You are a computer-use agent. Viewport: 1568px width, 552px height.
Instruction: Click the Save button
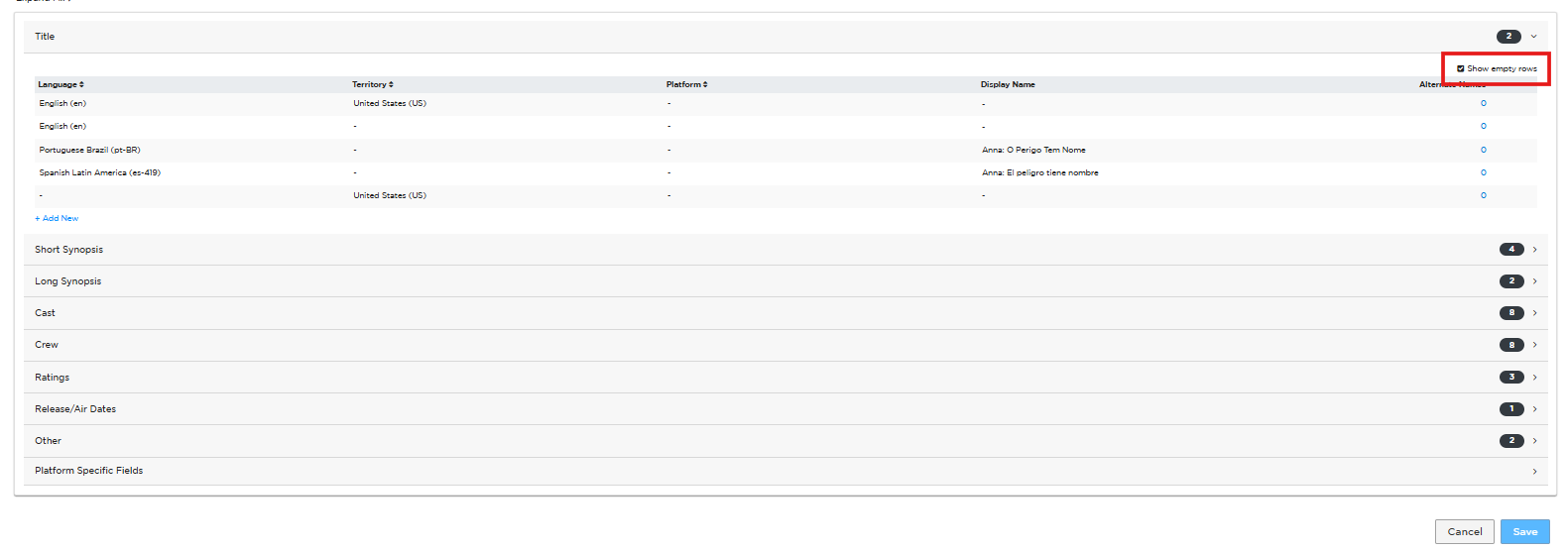coord(1525,532)
